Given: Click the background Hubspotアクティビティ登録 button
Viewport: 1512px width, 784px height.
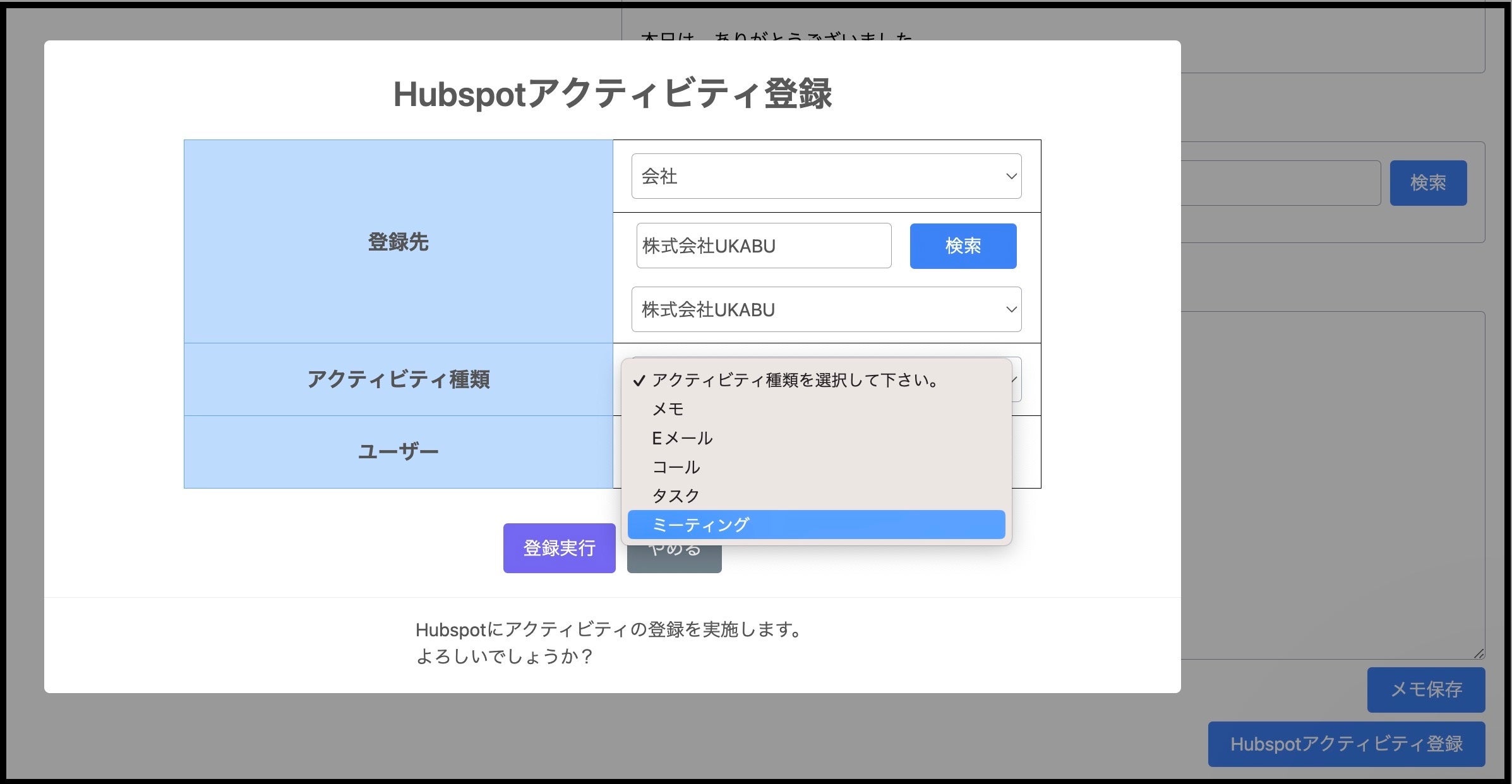Looking at the screenshot, I should pos(1346,744).
